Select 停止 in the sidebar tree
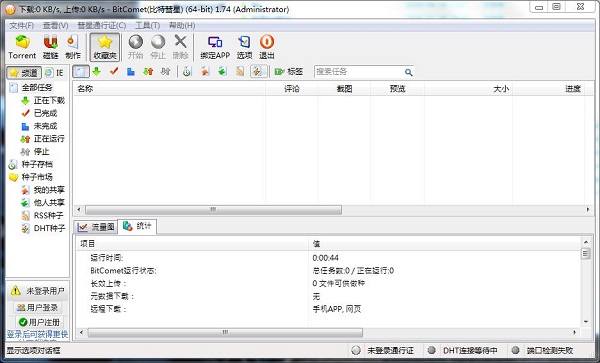 click(x=41, y=151)
